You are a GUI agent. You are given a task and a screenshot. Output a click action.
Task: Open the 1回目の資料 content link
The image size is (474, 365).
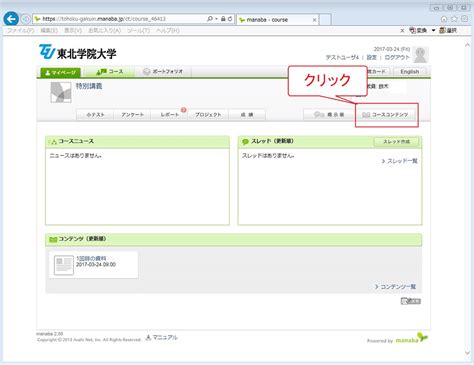pyautogui.click(x=91, y=258)
